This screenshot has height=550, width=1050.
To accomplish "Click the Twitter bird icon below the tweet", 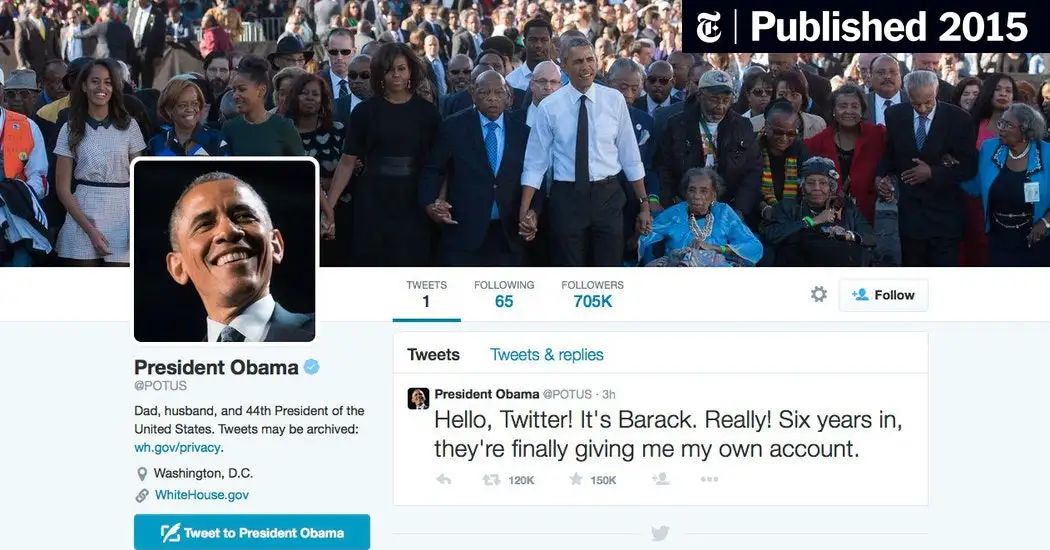I will tap(660, 533).
